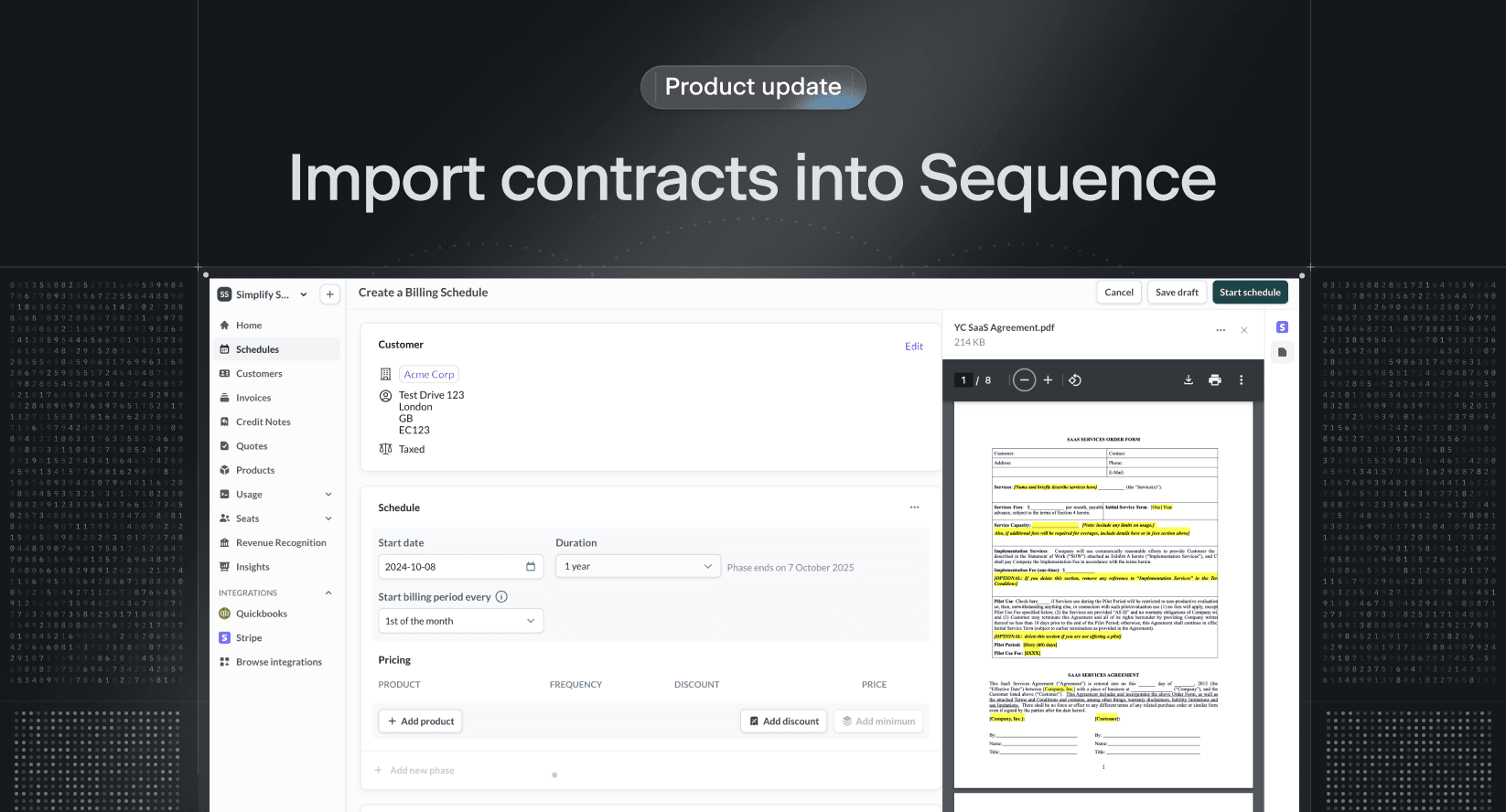
Task: Zoom in the PDF preview
Action: click(1049, 380)
